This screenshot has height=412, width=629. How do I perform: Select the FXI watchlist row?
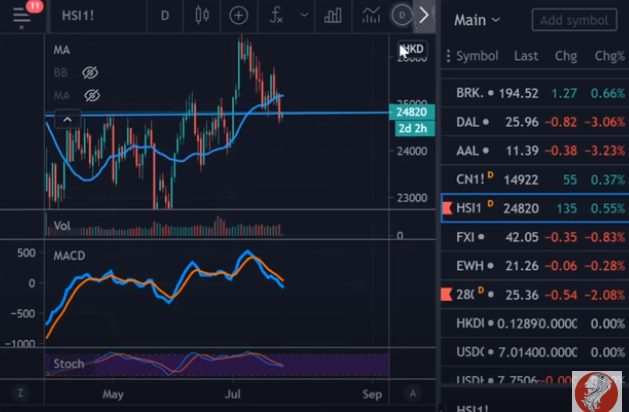click(535, 237)
